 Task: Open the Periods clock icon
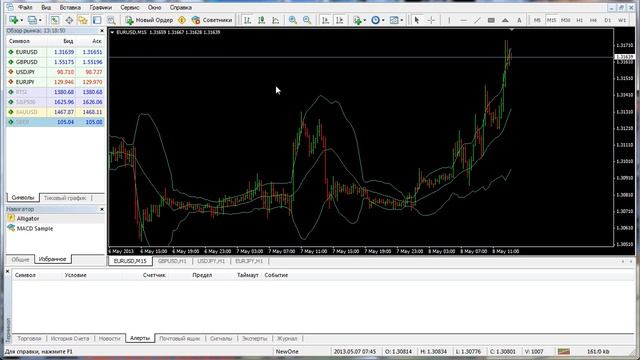click(x=376, y=20)
